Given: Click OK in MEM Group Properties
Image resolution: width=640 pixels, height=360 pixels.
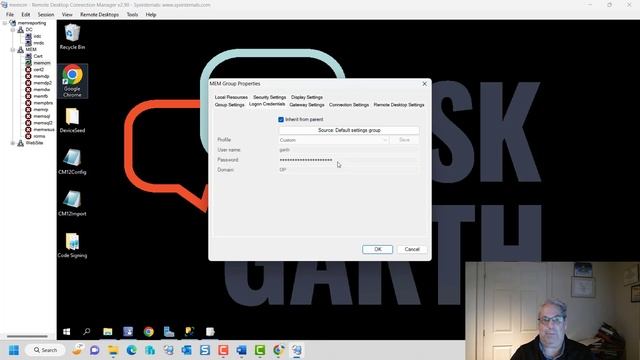Looking at the screenshot, I should click(x=378, y=249).
